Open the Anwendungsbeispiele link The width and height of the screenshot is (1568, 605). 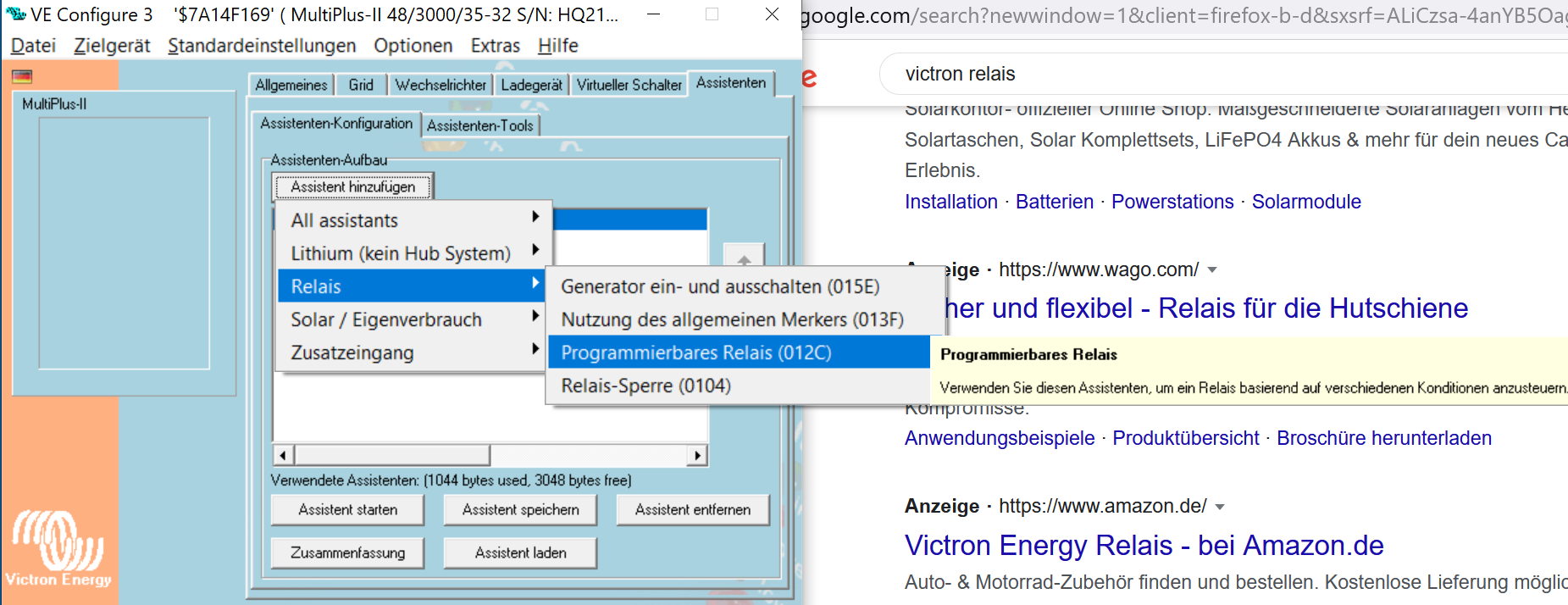(x=1000, y=438)
